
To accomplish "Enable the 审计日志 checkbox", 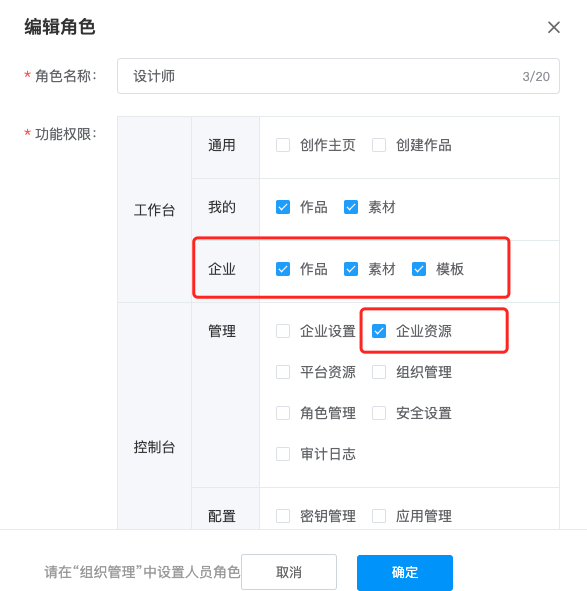I will coord(283,454).
